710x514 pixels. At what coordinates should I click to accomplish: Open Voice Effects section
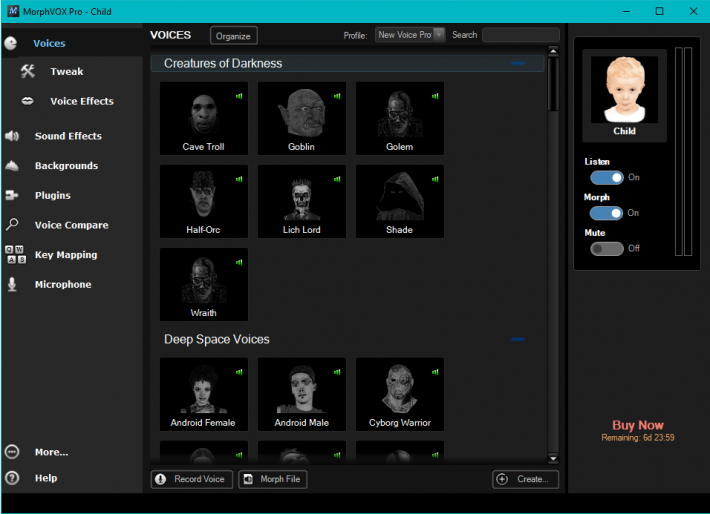[x=82, y=101]
